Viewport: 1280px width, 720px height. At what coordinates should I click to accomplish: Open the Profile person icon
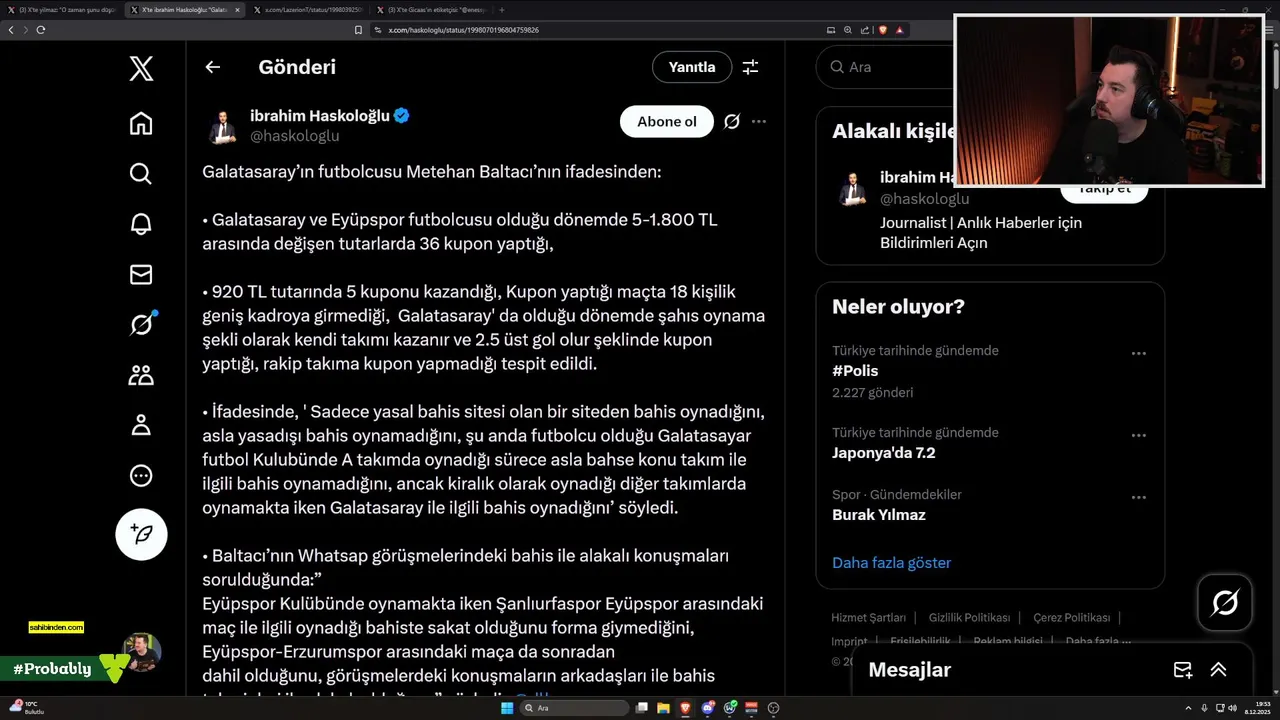click(x=141, y=425)
